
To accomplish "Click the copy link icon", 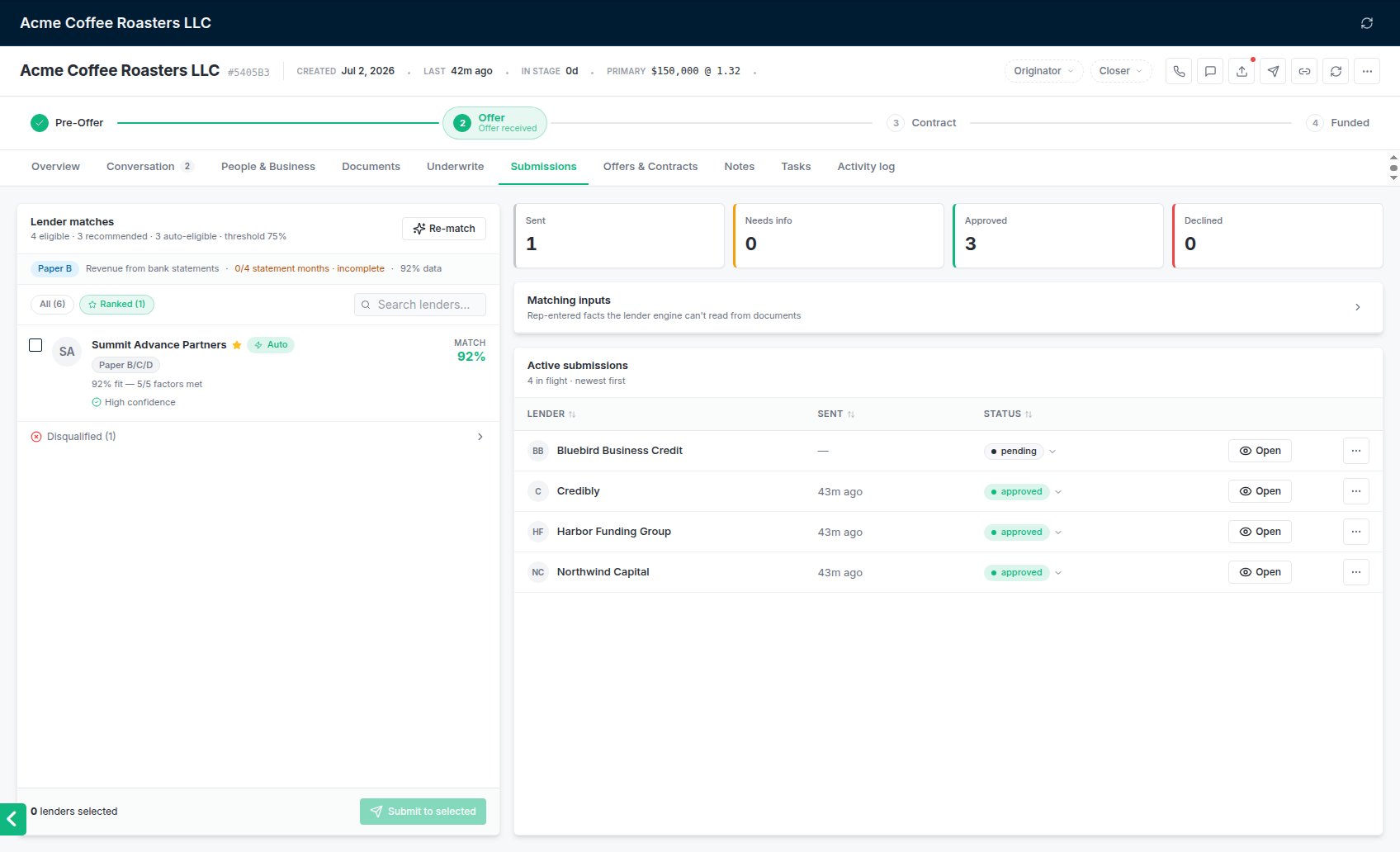I will pyautogui.click(x=1304, y=71).
